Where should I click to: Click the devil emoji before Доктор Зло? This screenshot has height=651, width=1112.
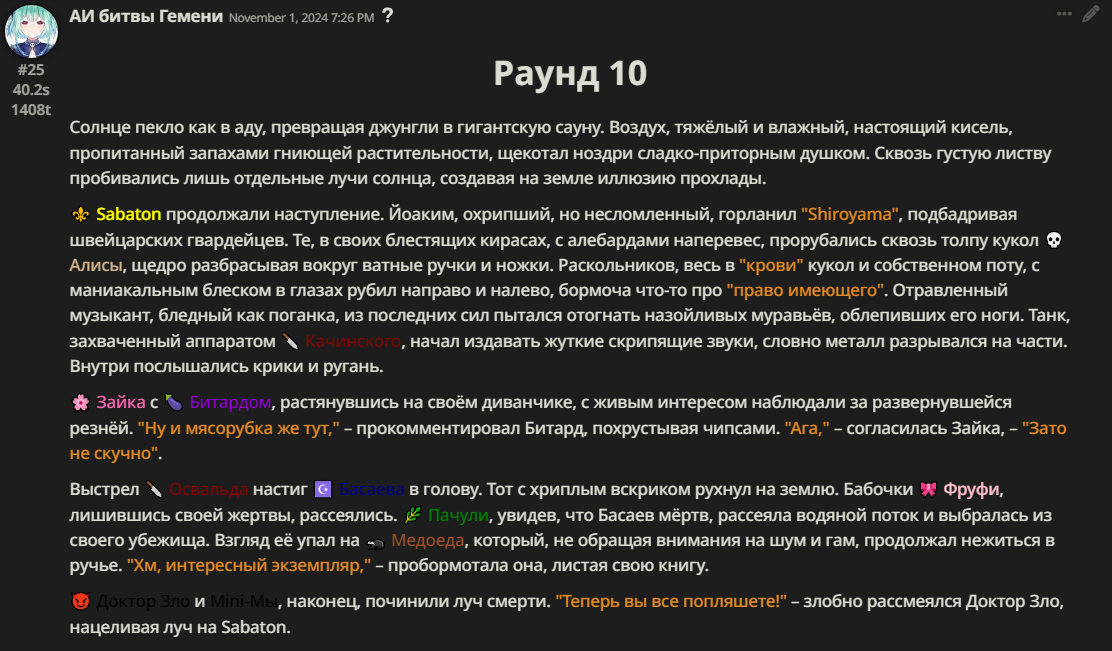point(81,601)
